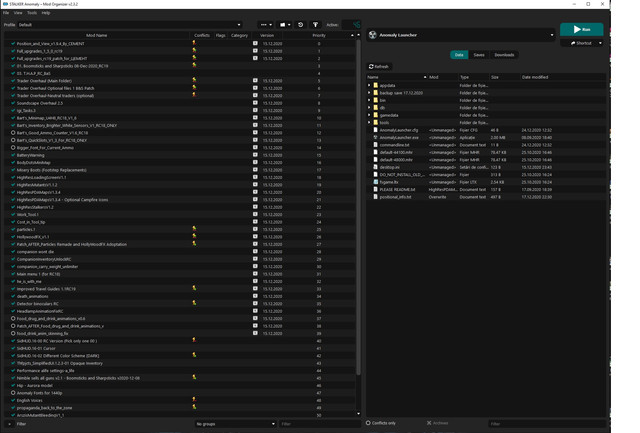The image size is (640, 433).
Task: Open the Help menu
Action: point(46,13)
